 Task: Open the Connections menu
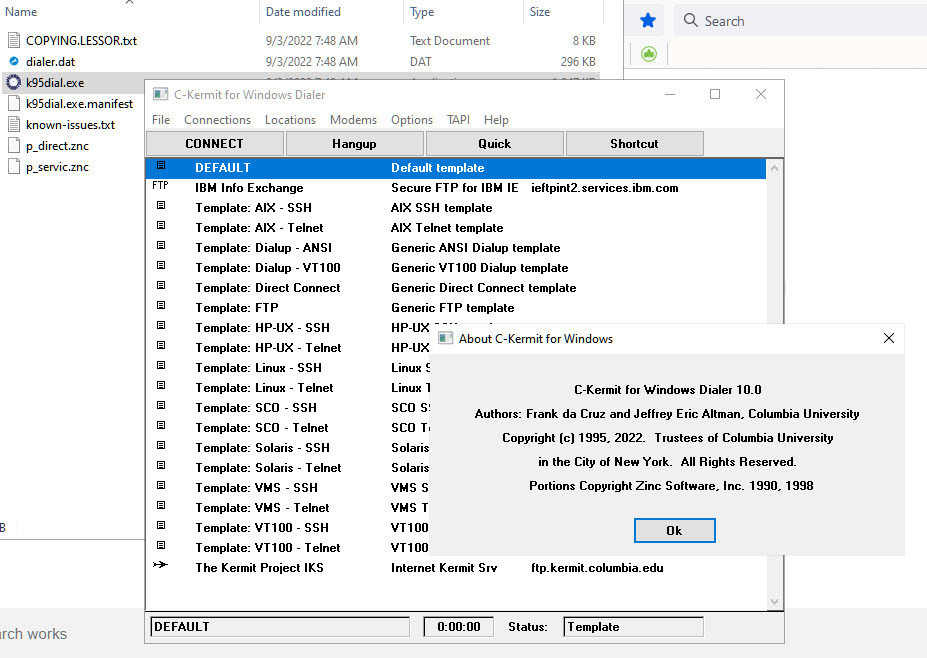218,119
